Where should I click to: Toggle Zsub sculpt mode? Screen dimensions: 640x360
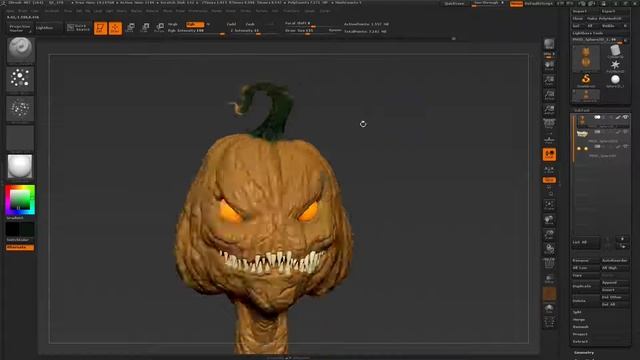250,24
